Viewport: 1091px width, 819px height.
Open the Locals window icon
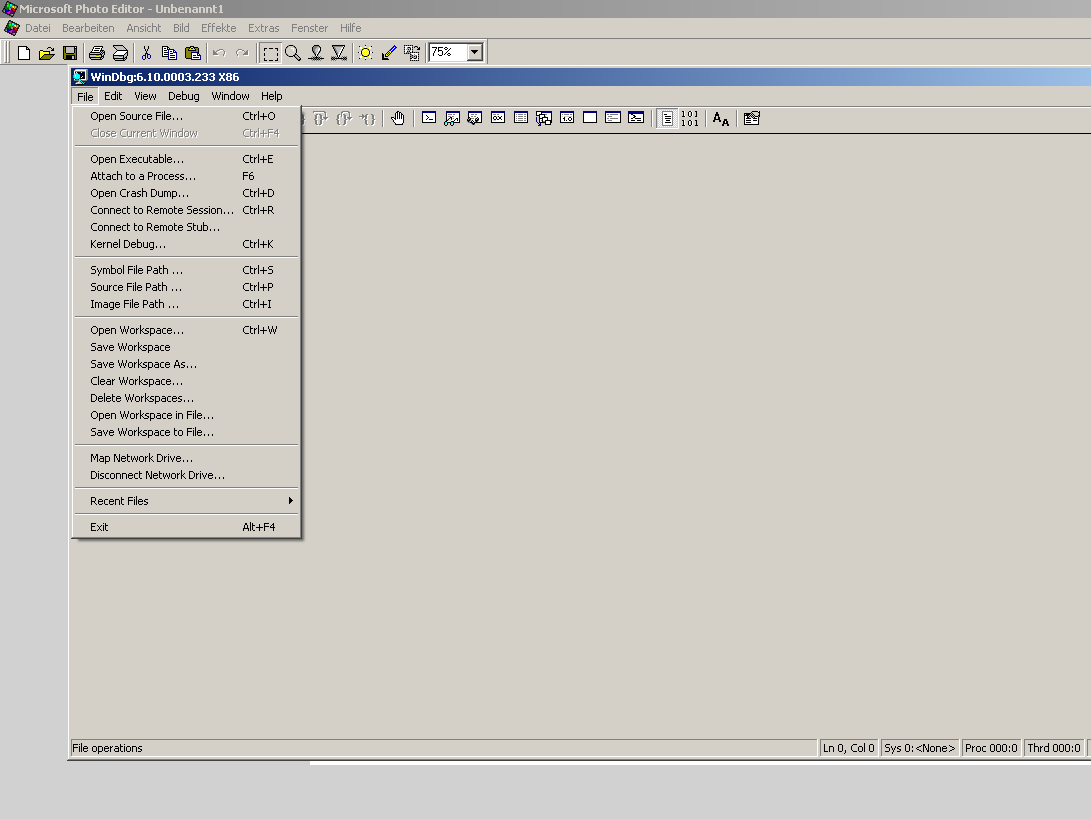[475, 118]
